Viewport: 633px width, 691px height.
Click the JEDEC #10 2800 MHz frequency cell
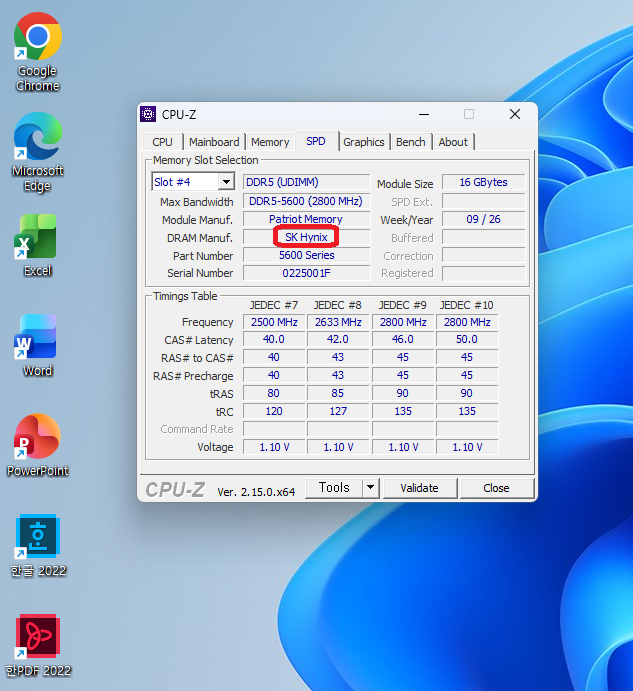[x=467, y=322]
